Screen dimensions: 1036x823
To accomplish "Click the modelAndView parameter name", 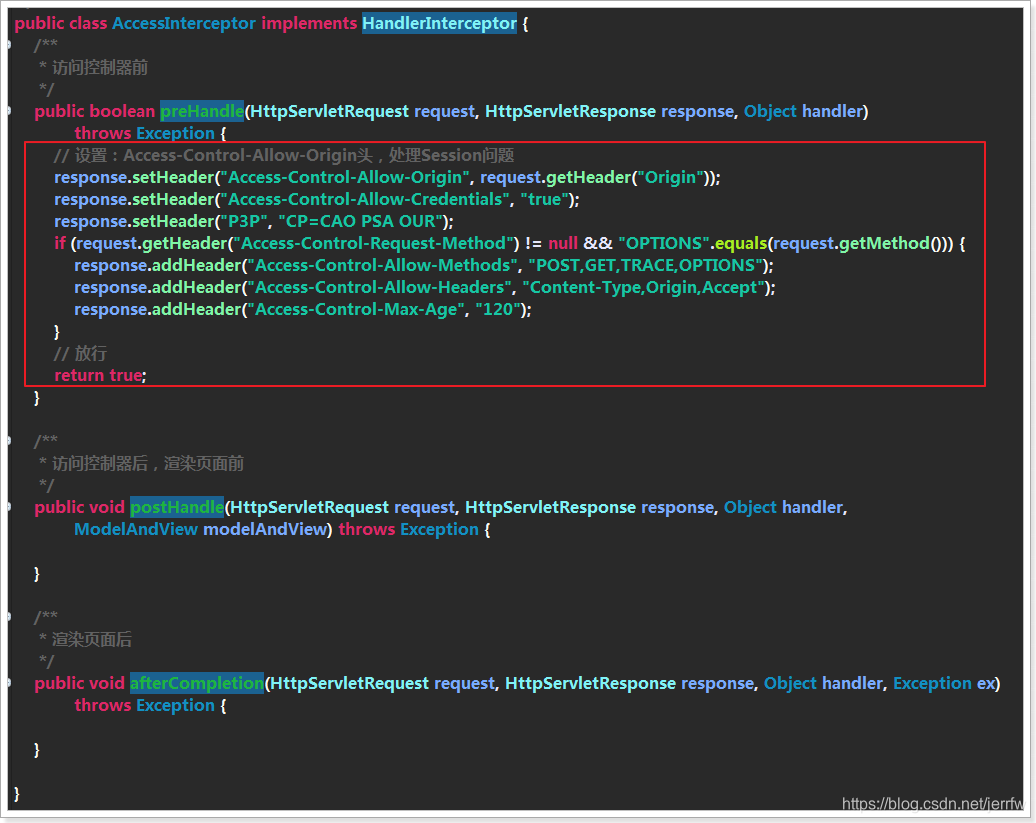I will (265, 529).
